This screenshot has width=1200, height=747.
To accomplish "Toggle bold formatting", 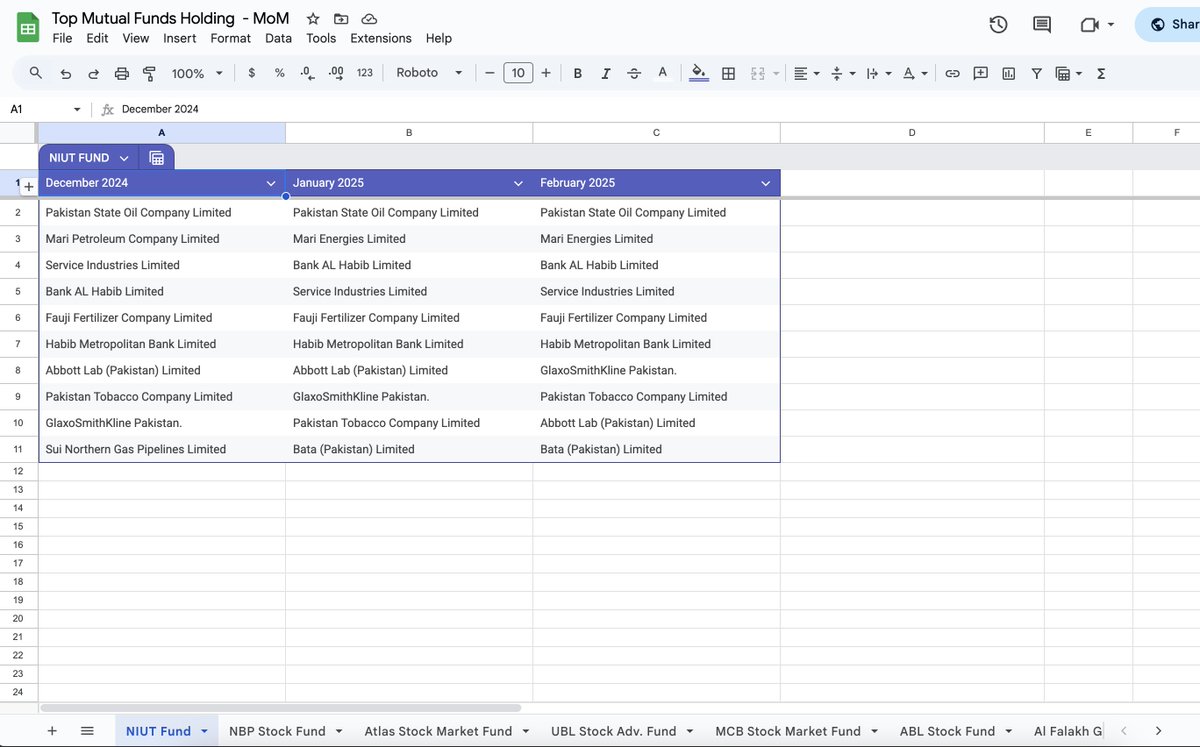I will coord(577,73).
